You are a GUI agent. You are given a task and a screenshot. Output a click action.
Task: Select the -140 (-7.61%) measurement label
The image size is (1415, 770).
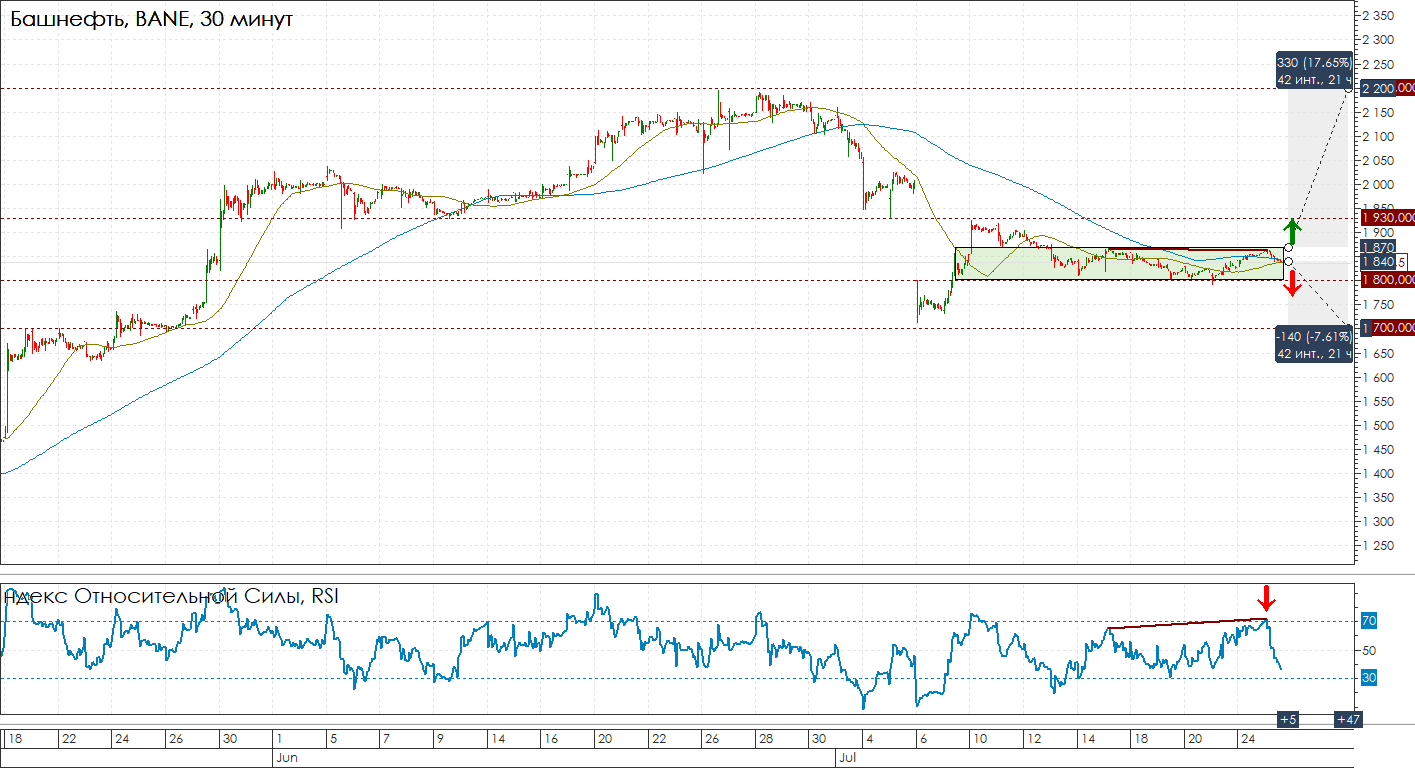click(1314, 345)
